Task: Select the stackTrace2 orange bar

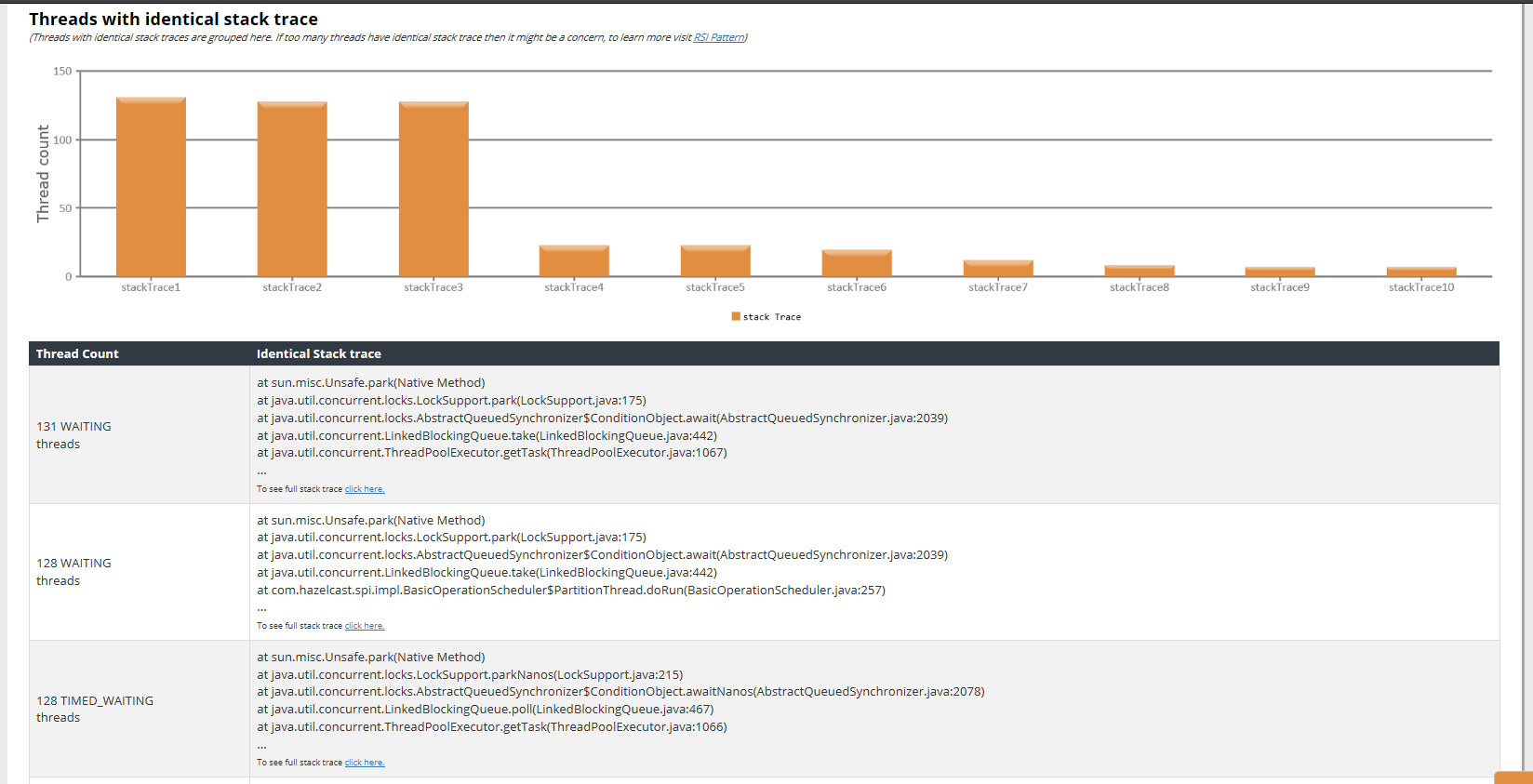Action: coord(292,188)
